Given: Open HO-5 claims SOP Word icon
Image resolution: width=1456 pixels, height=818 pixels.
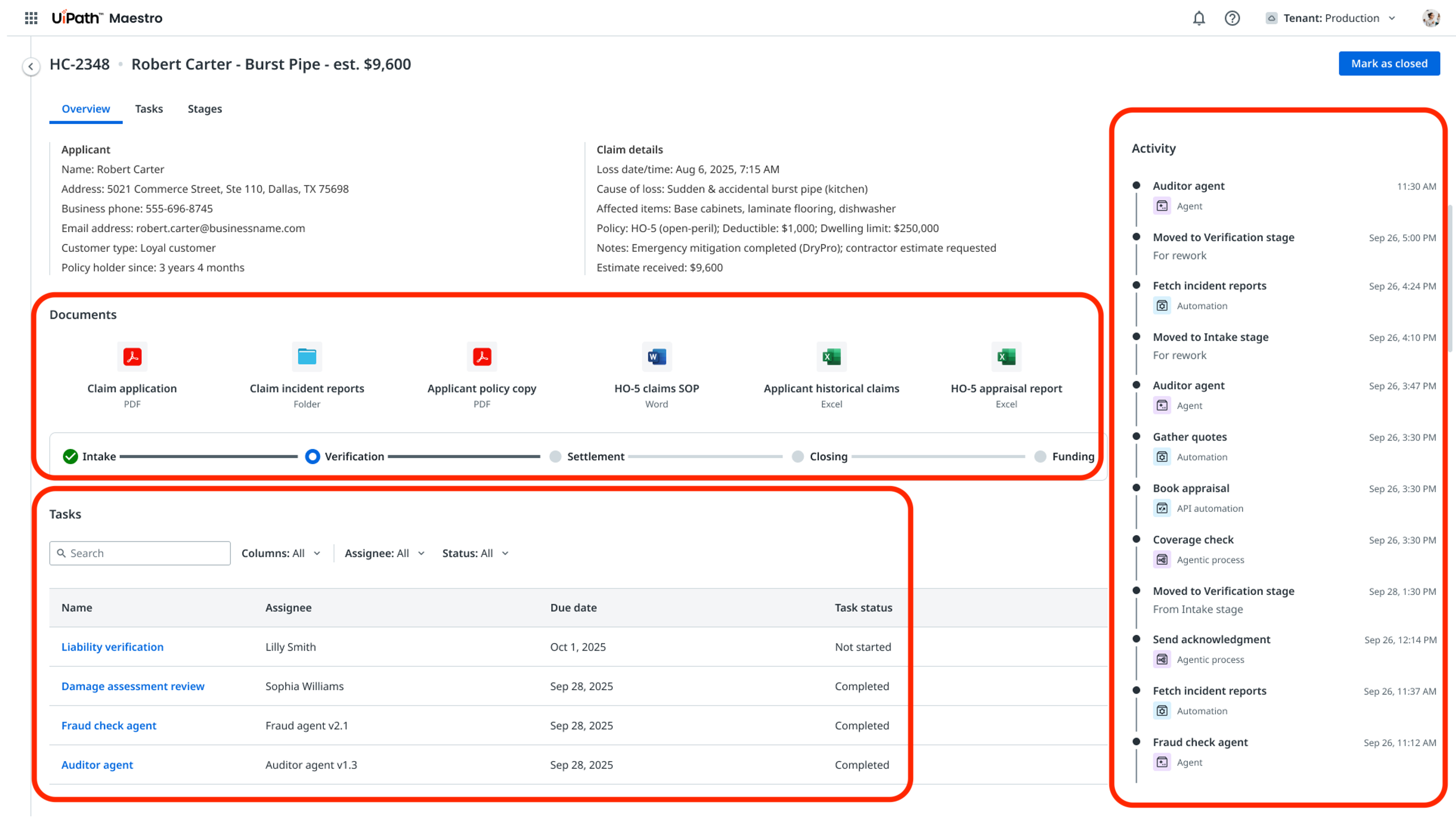Looking at the screenshot, I should pyautogui.click(x=656, y=357).
